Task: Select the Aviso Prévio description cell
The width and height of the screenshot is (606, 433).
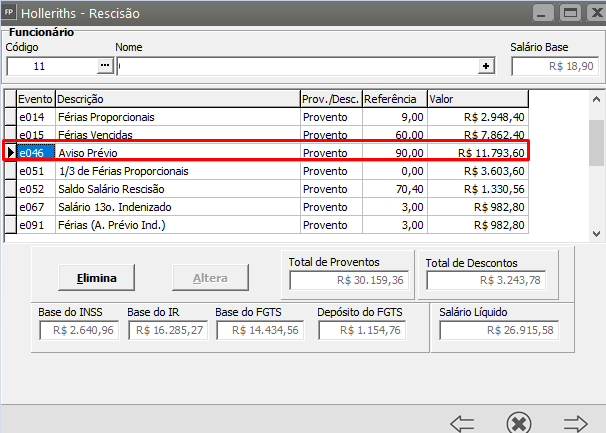Action: tap(178, 153)
